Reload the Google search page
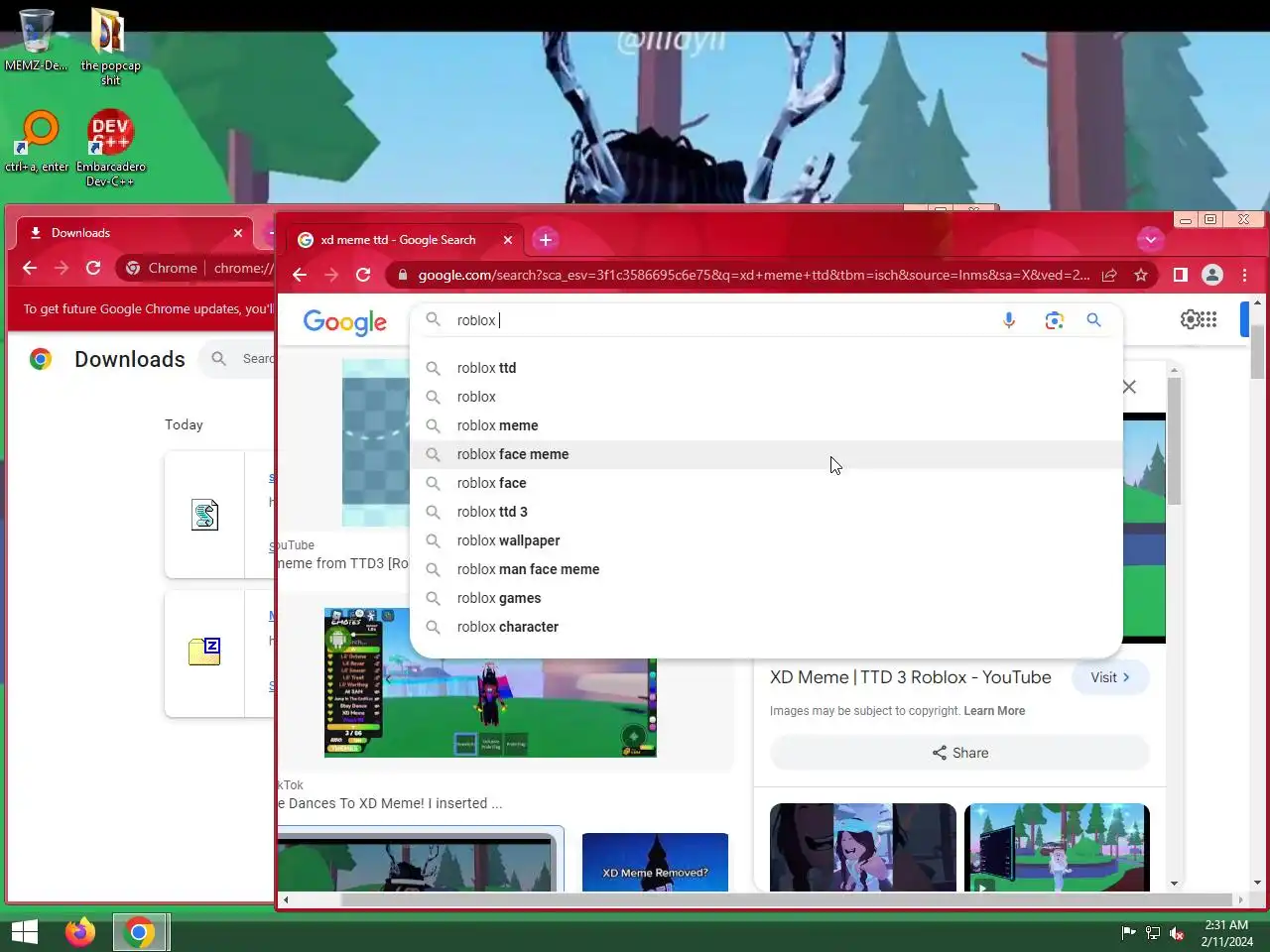Viewport: 1270px width, 952px height. point(363,275)
